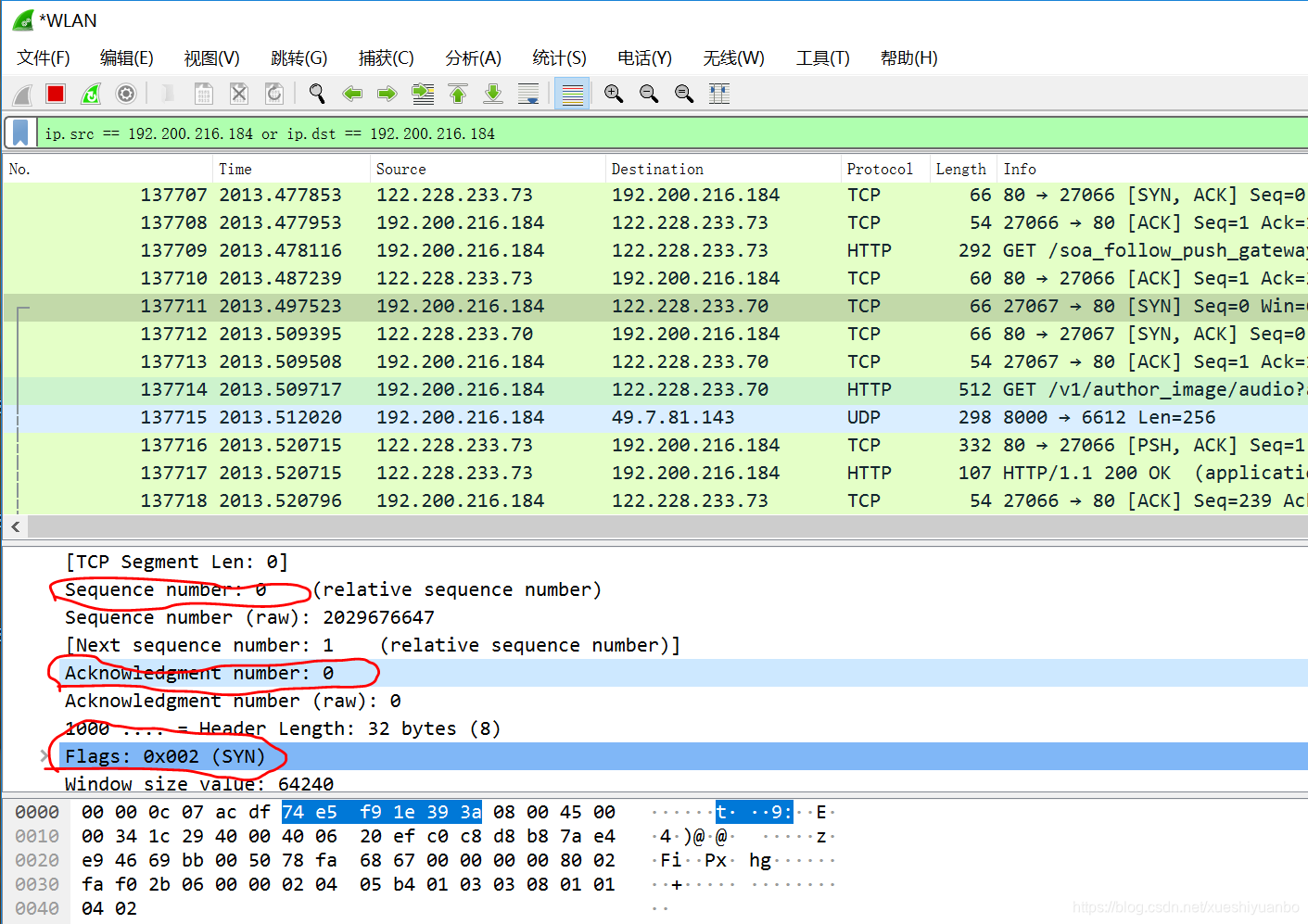Stop the running capture with red square

pyautogui.click(x=56, y=94)
